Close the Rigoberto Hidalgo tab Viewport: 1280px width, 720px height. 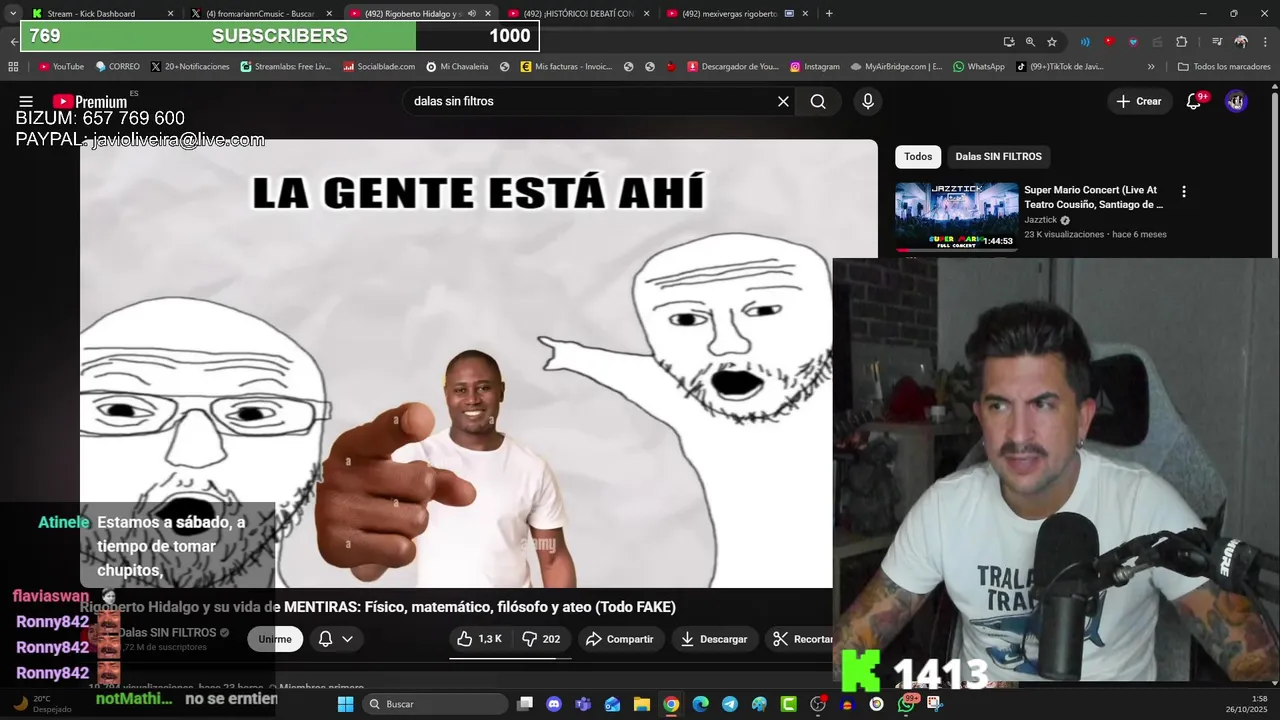[488, 13]
